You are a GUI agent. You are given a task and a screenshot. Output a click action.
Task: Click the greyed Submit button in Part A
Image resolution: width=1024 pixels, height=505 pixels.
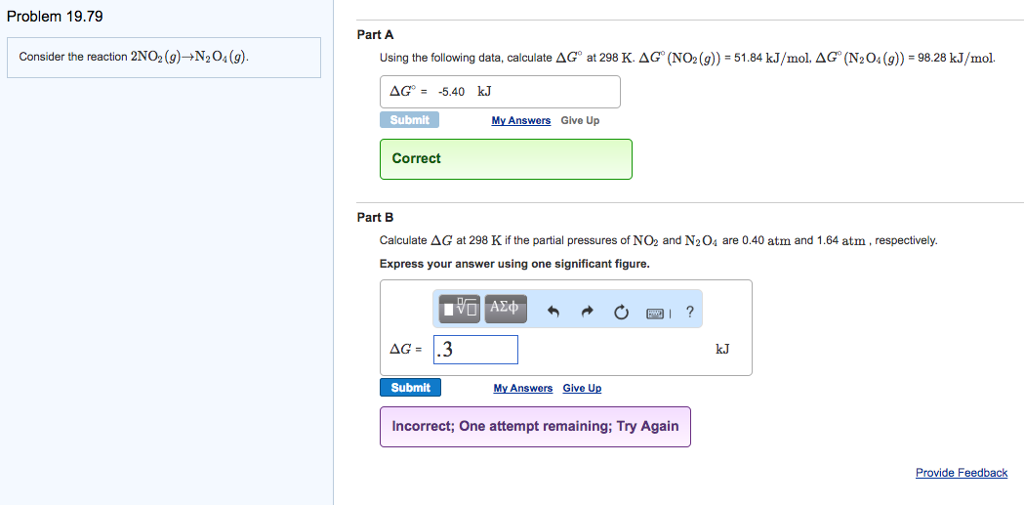[409, 120]
